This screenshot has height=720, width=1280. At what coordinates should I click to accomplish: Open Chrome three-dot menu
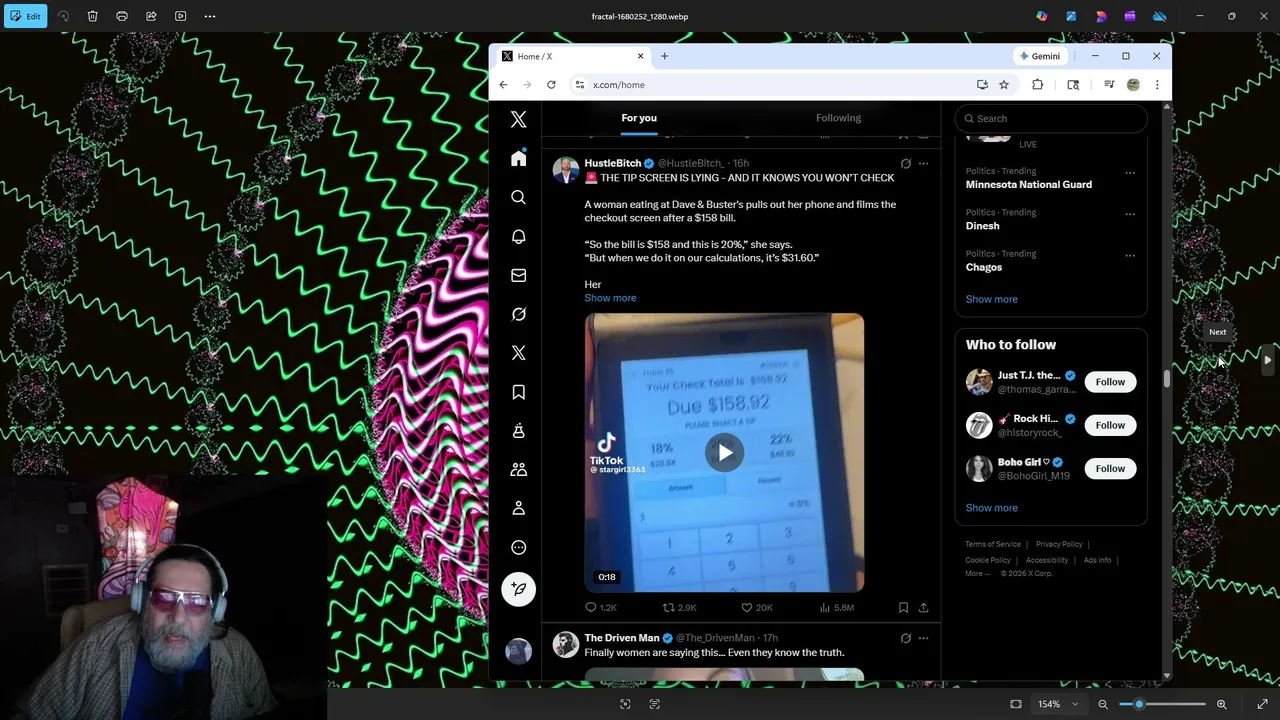tap(1157, 85)
